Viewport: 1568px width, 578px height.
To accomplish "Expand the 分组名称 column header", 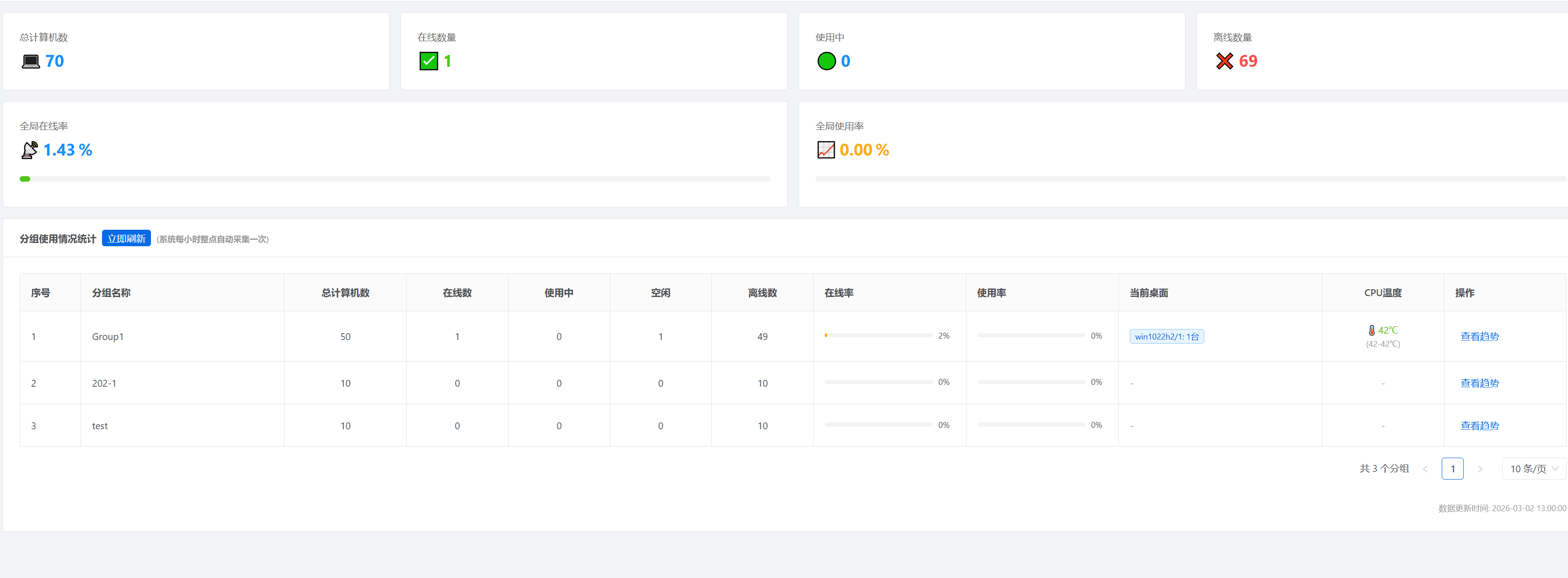I will [x=112, y=292].
